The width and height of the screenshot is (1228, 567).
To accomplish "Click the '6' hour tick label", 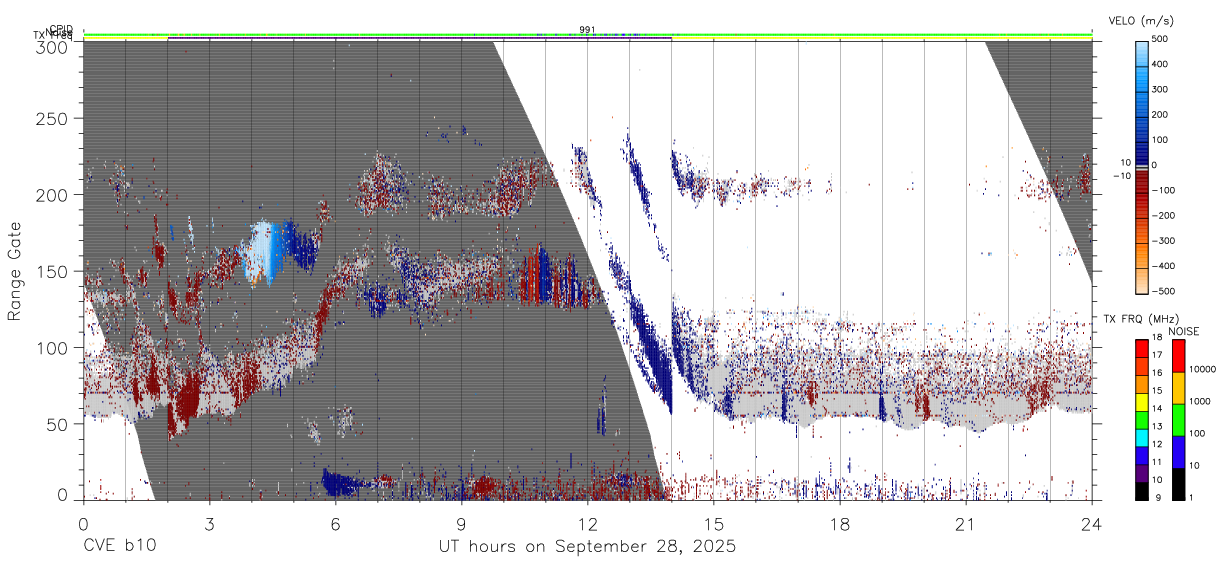I will click(x=335, y=524).
